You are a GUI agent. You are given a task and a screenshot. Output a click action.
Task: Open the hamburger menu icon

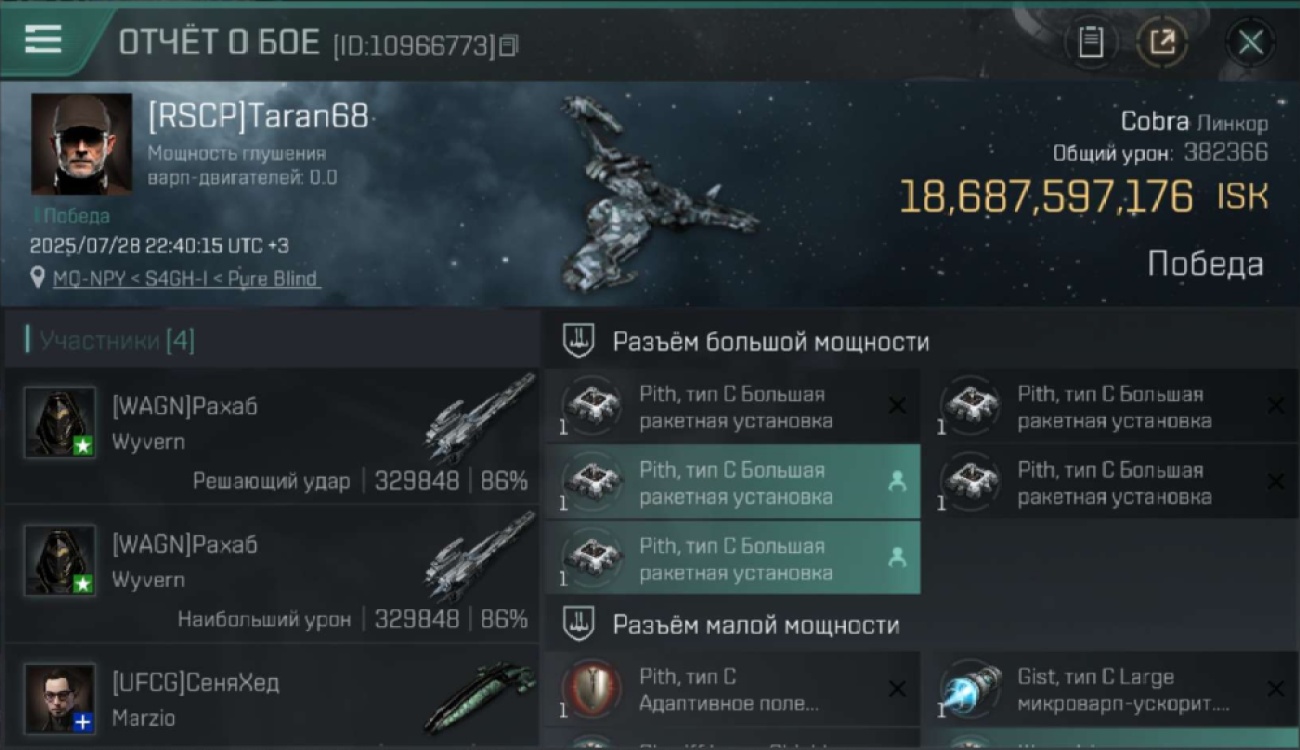pos(43,40)
